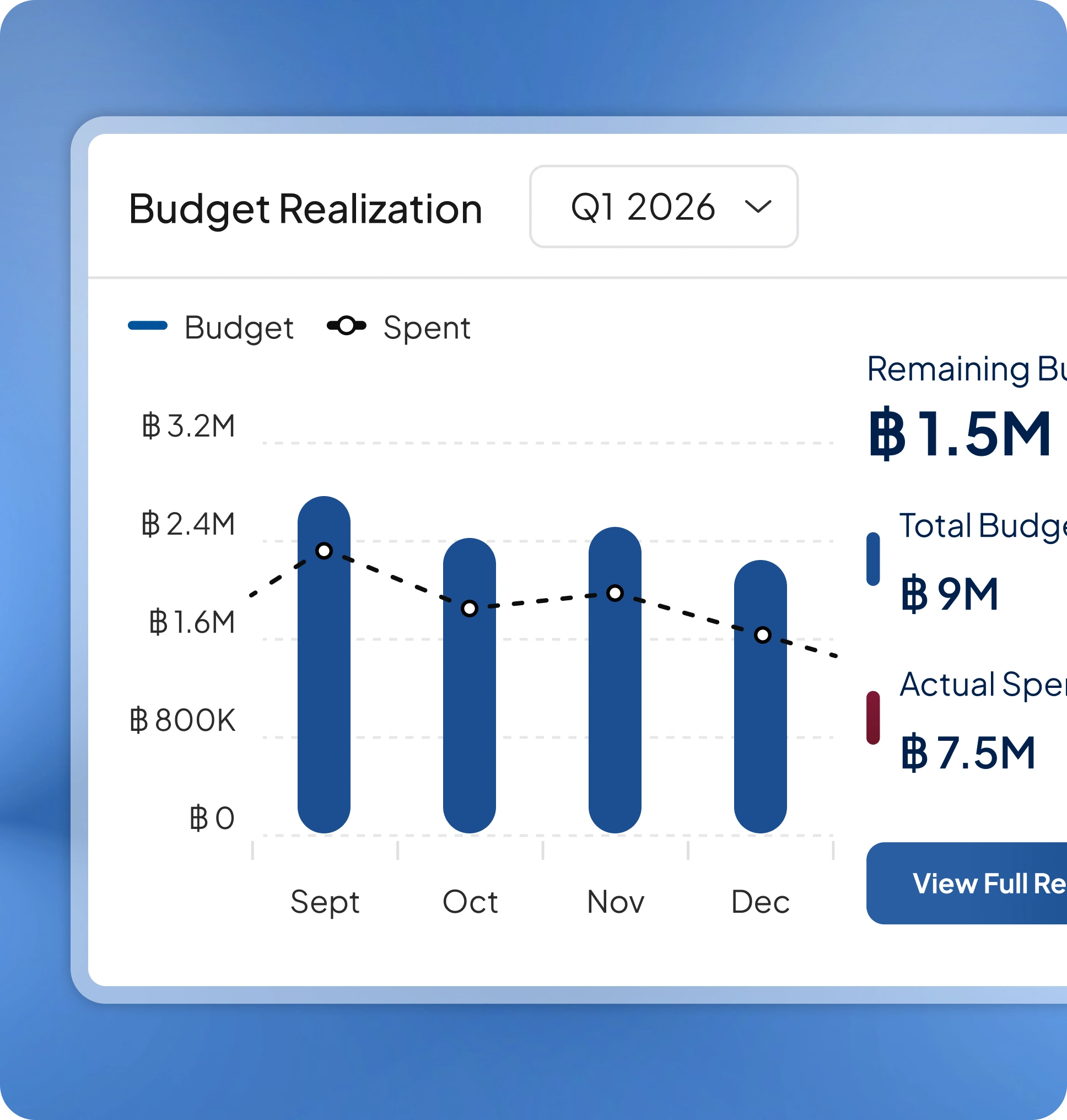
Task: Click the Spent legend label
Action: click(427, 327)
